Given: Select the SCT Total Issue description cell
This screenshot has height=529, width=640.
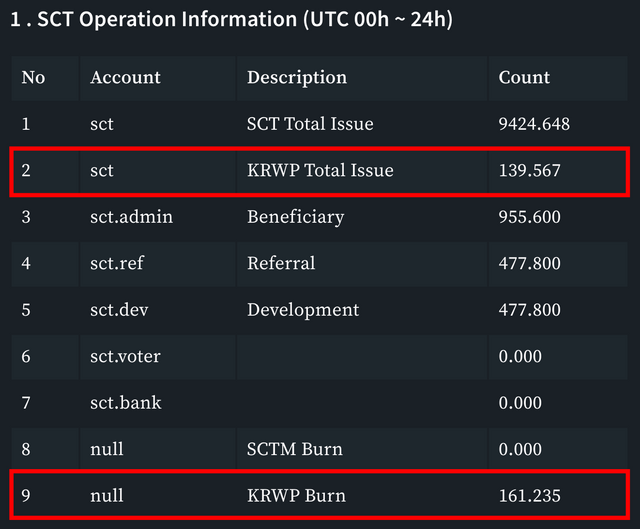Looking at the screenshot, I should [310, 124].
